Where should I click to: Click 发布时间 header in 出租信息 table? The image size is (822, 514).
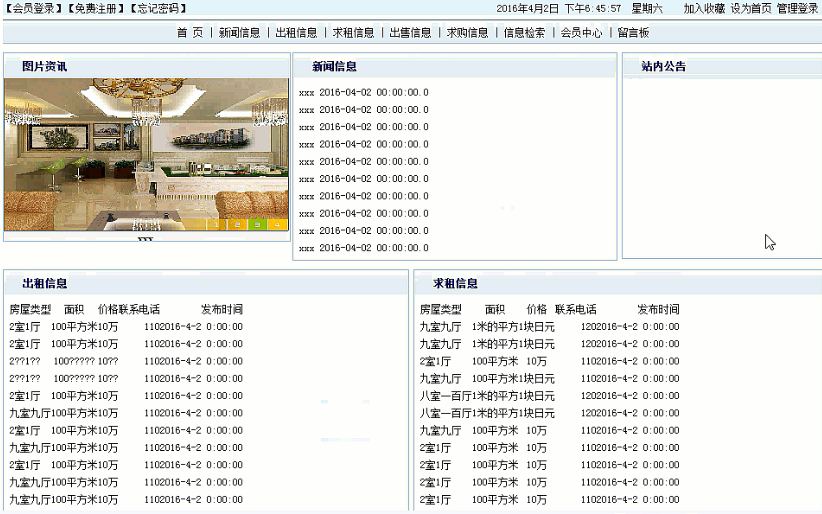pos(222,309)
